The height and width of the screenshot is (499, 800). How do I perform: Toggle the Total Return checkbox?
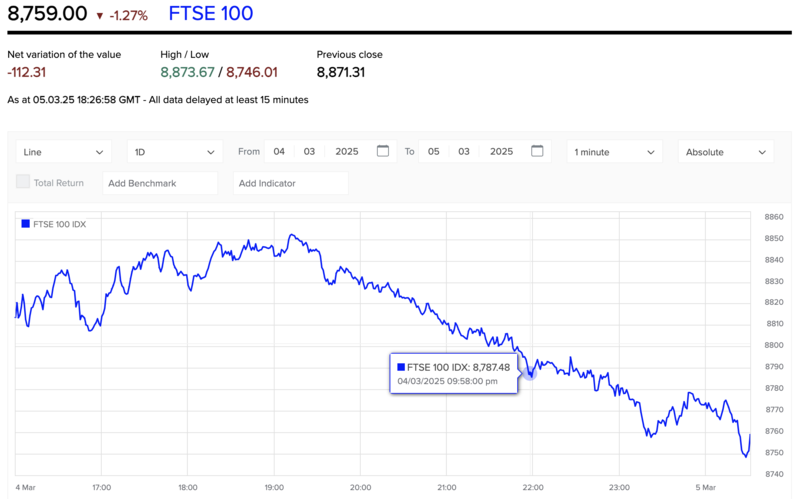click(23, 183)
